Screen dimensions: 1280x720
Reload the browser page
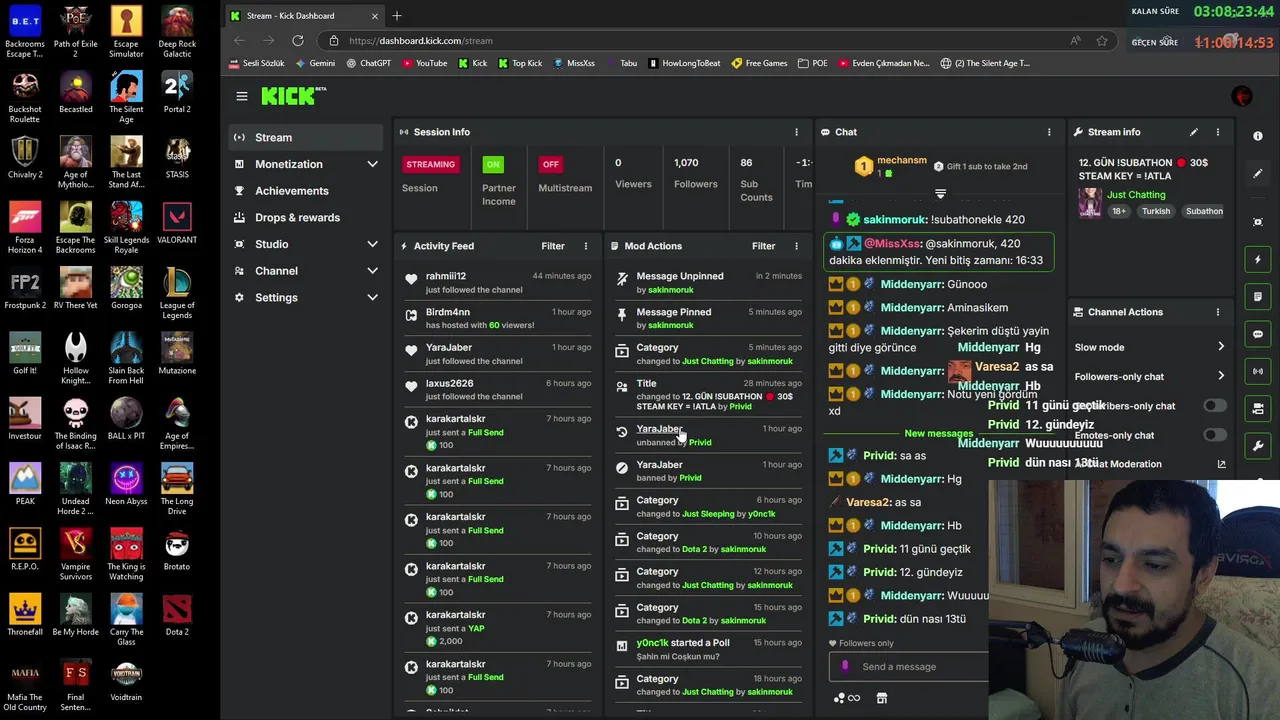click(x=298, y=41)
